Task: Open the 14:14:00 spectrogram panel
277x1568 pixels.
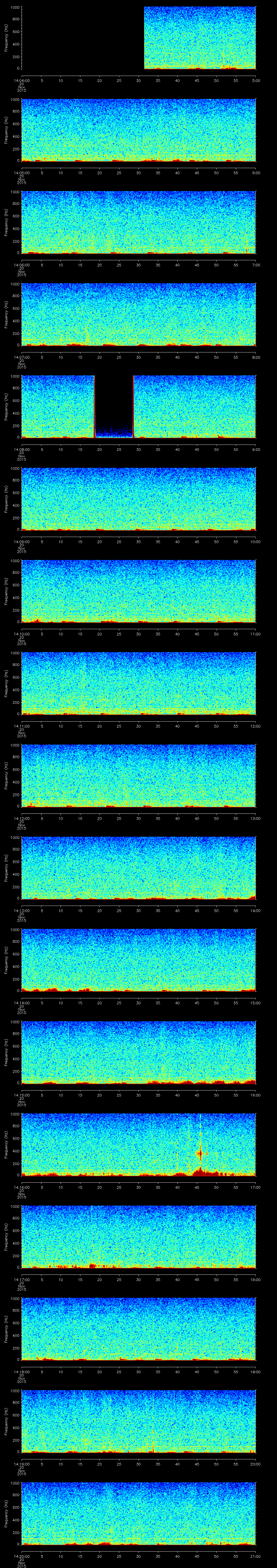Action: coord(139,960)
